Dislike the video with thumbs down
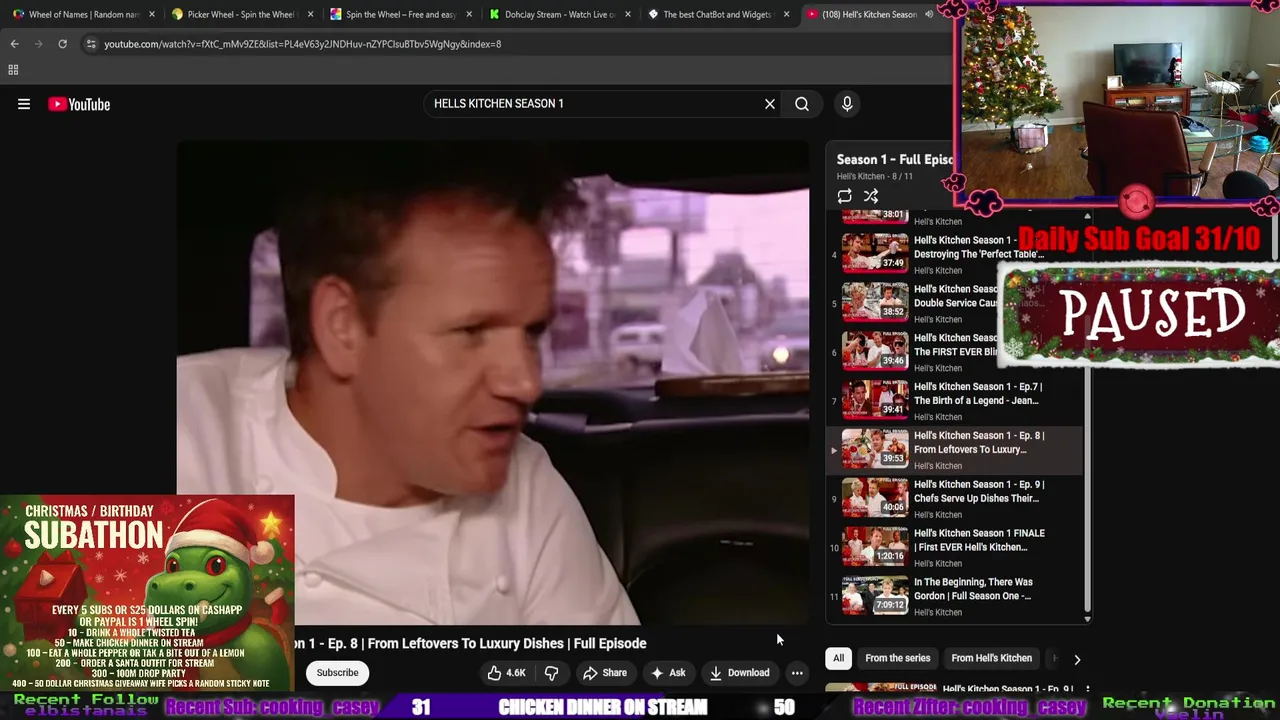Viewport: 1280px width, 720px height. tap(551, 673)
